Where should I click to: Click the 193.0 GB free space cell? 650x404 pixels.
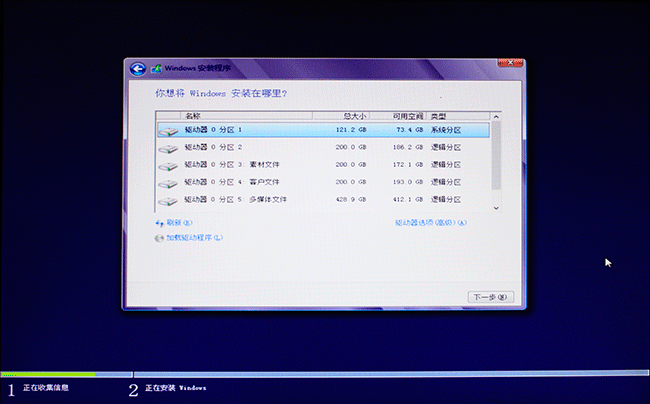pyautogui.click(x=407, y=182)
